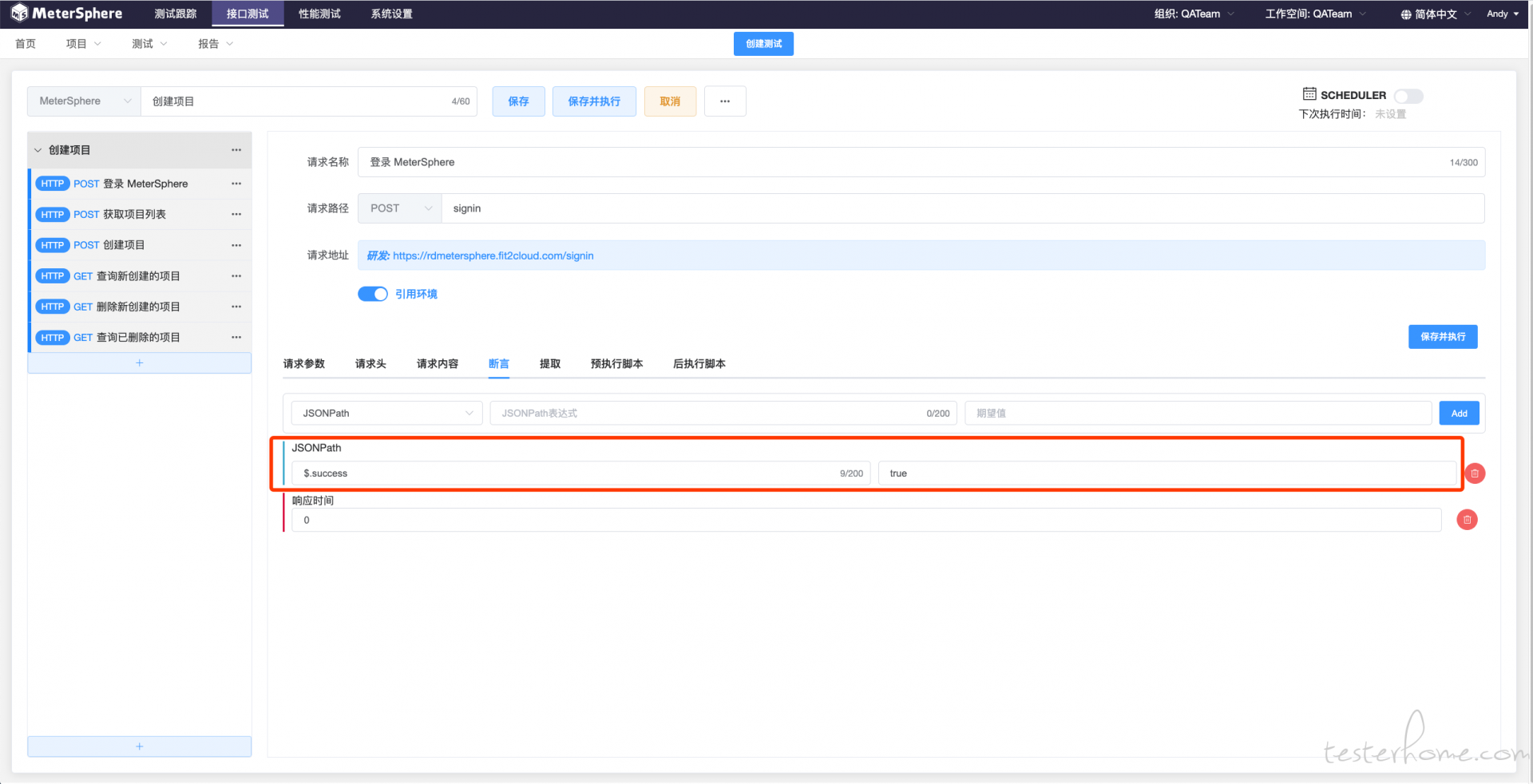Image resolution: width=1533 pixels, height=784 pixels.
Task: Switch to 系统设置 top menu
Action: (x=391, y=14)
